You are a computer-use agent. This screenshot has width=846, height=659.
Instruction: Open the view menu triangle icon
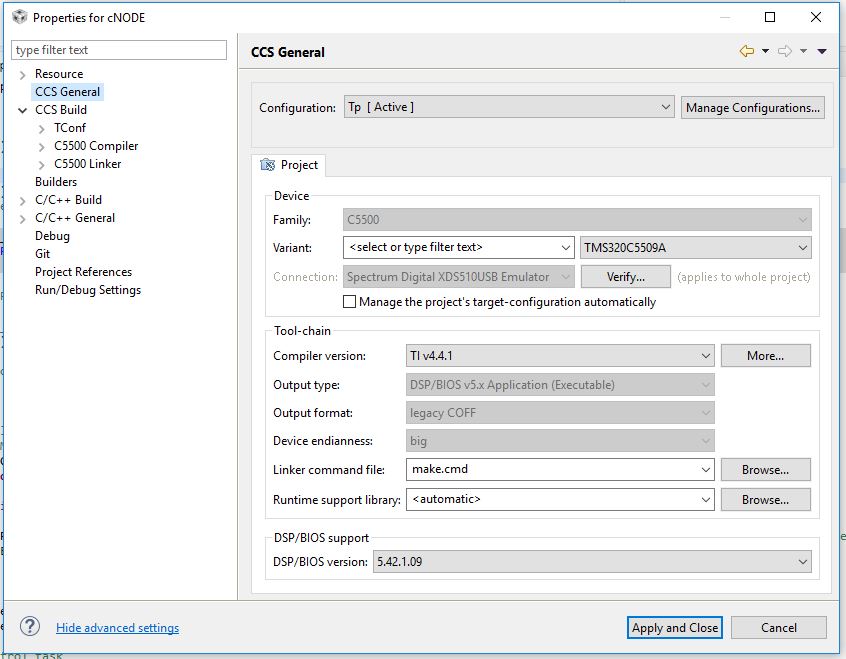(822, 52)
